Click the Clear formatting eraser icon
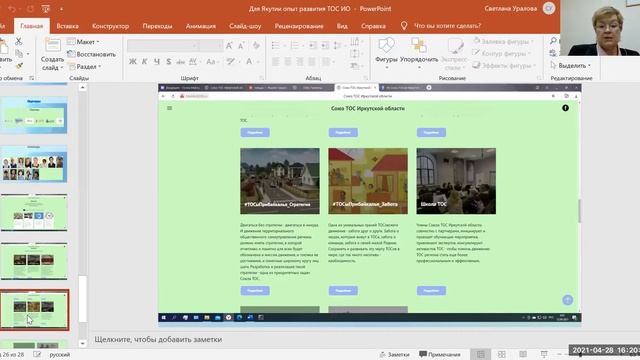 click(x=256, y=46)
